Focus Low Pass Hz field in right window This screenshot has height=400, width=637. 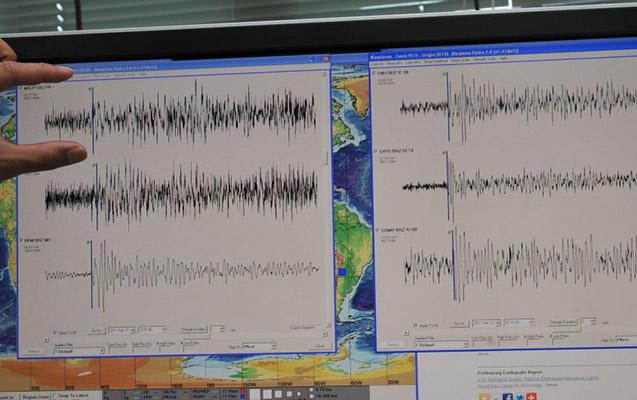483,343
